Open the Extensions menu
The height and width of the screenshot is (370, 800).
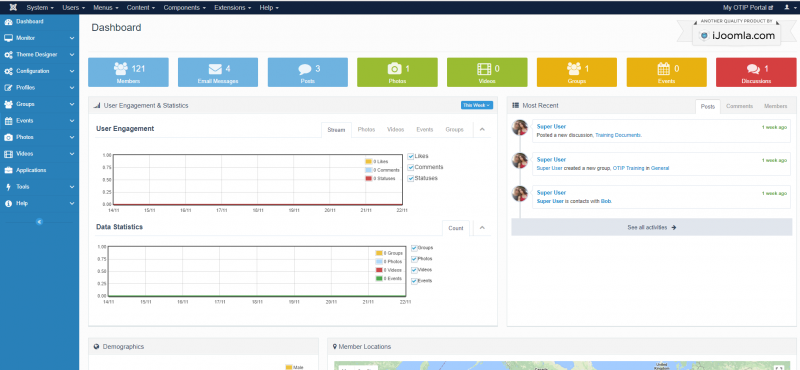[233, 8]
